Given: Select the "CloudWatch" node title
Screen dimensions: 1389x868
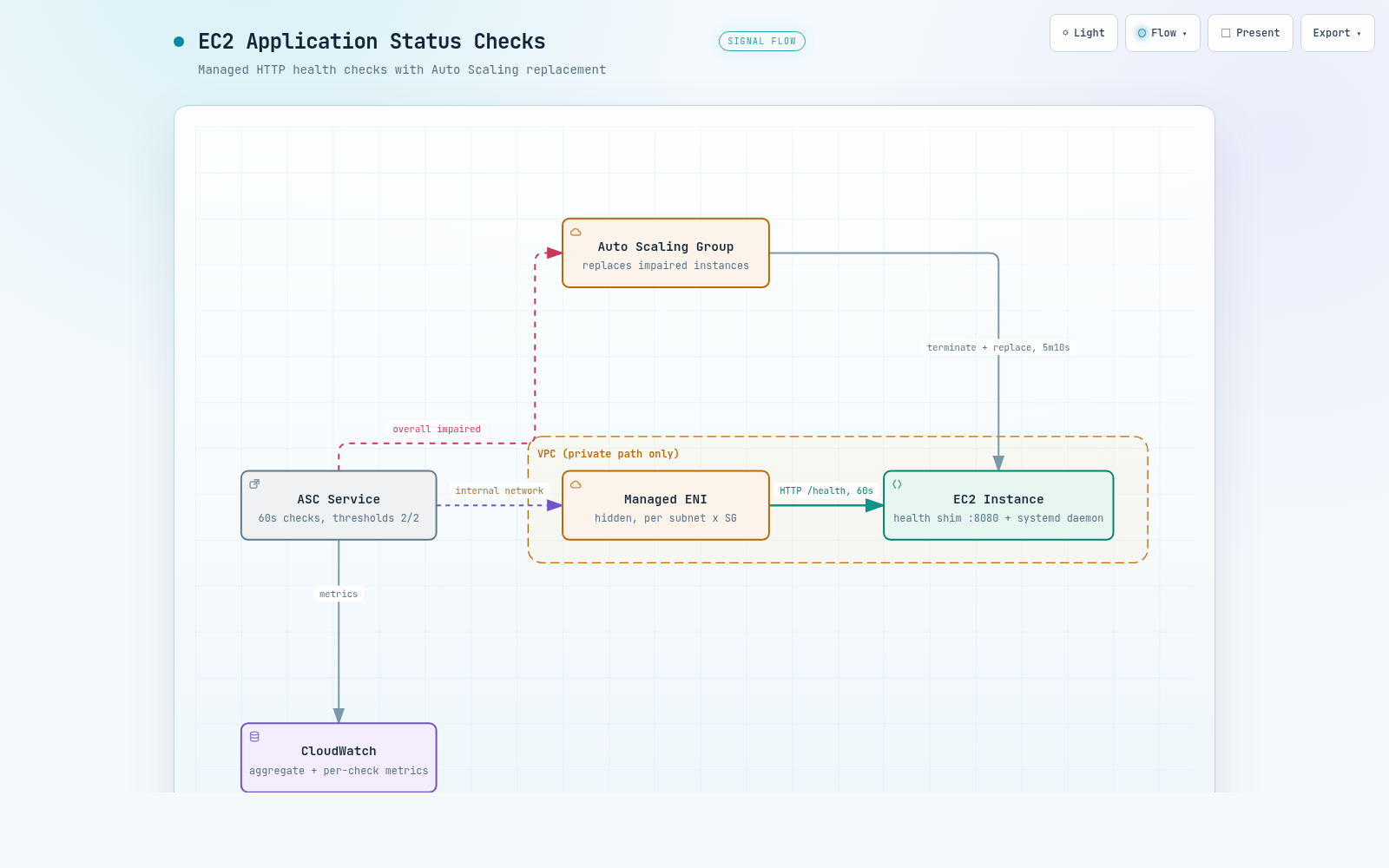Looking at the screenshot, I should (339, 752).
